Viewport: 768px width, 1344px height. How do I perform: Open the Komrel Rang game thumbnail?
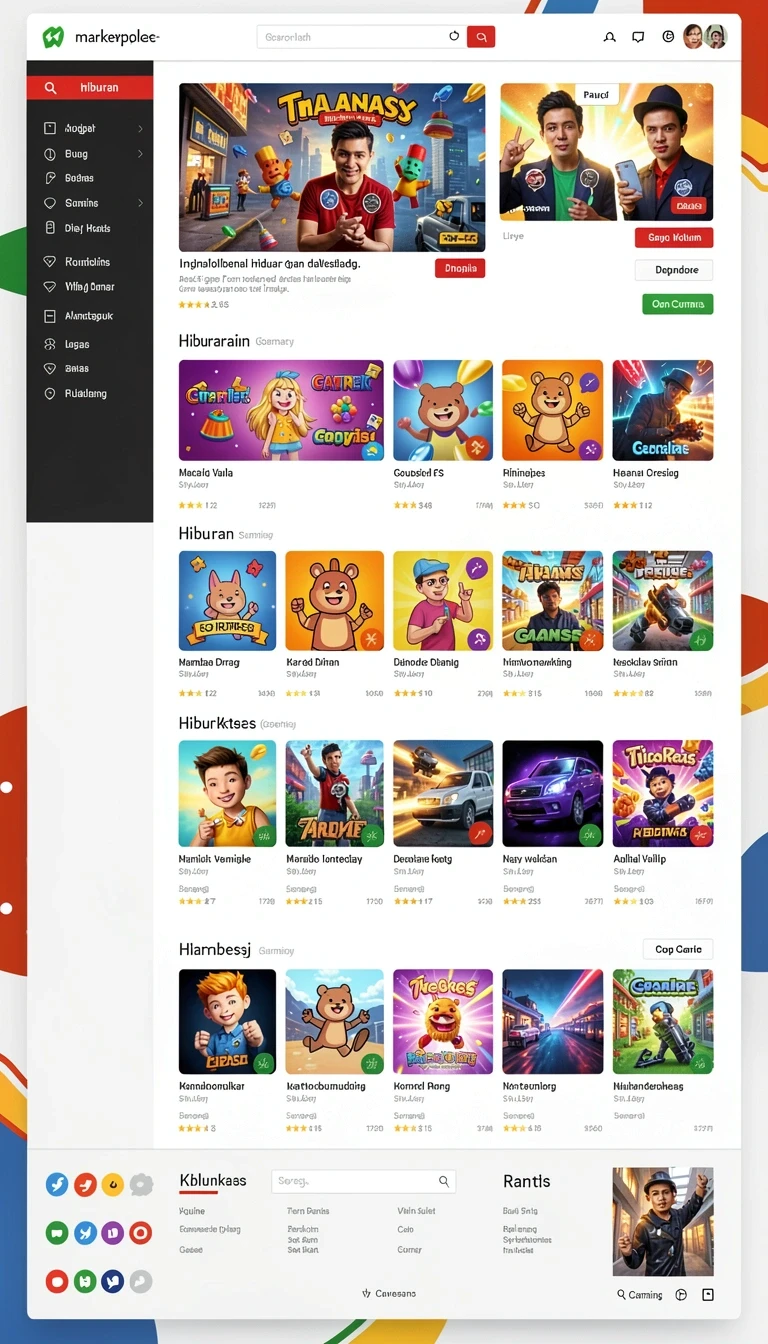click(x=443, y=1021)
